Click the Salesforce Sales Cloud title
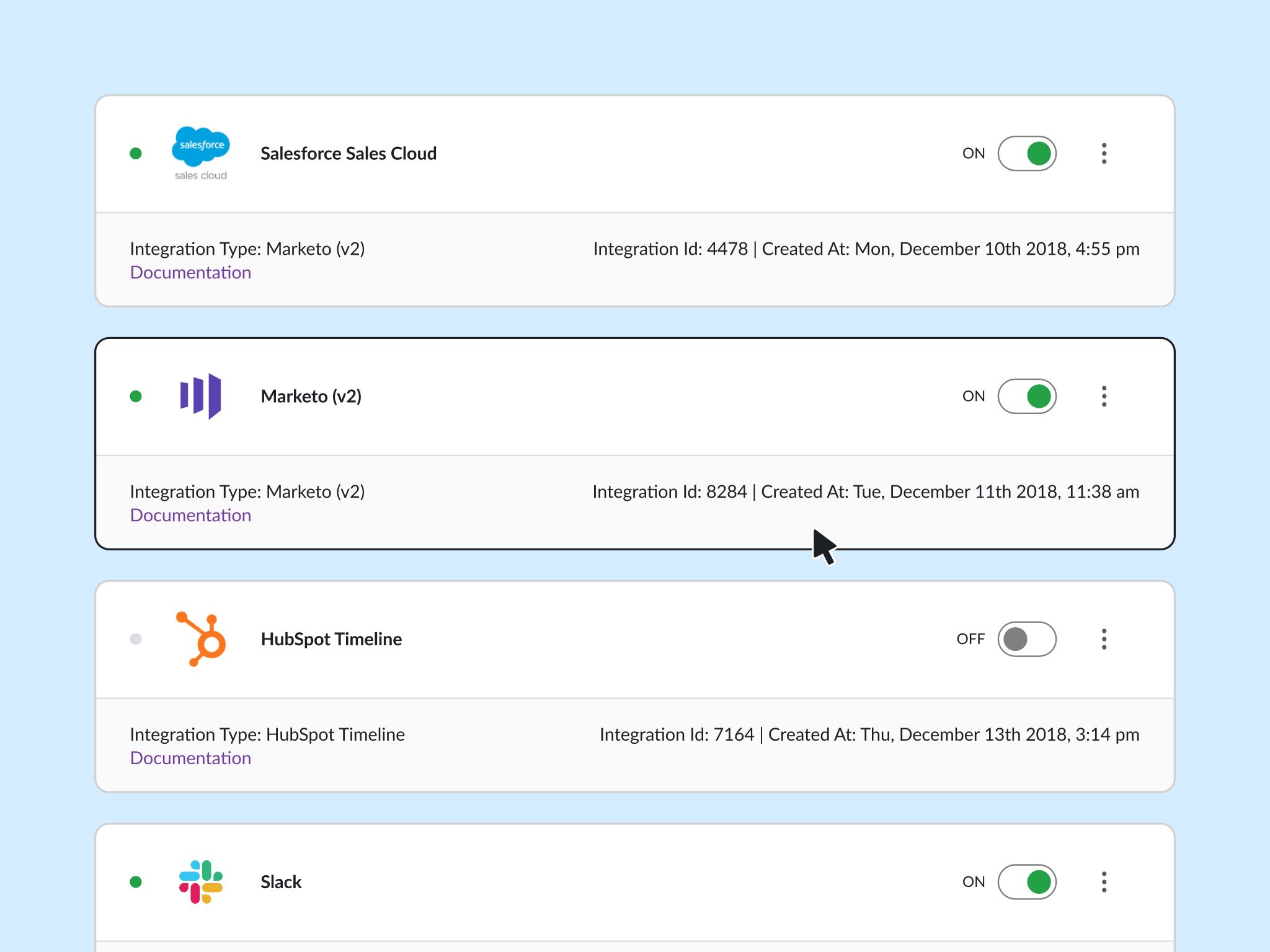This screenshot has width=1270, height=952. click(349, 153)
